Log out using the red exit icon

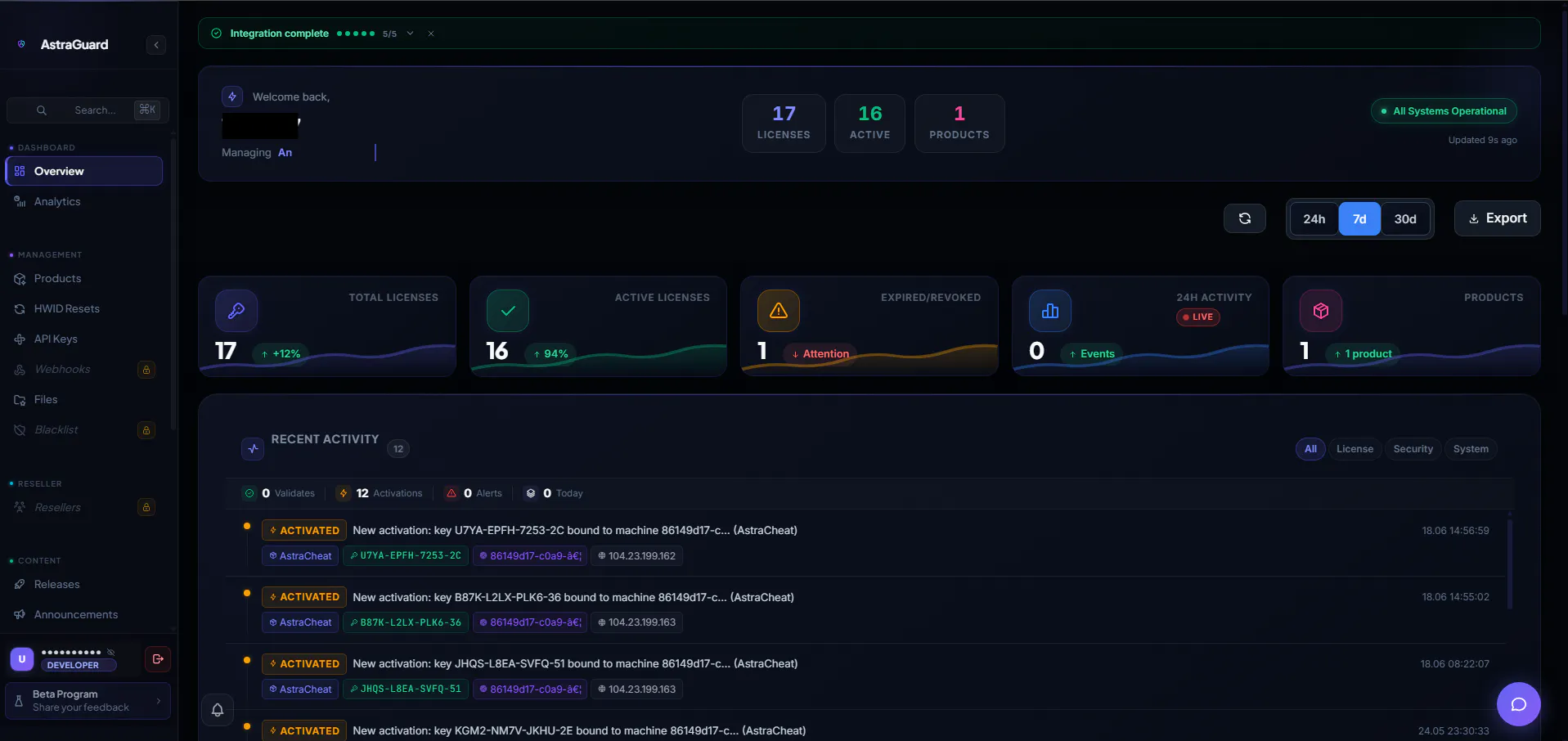158,658
